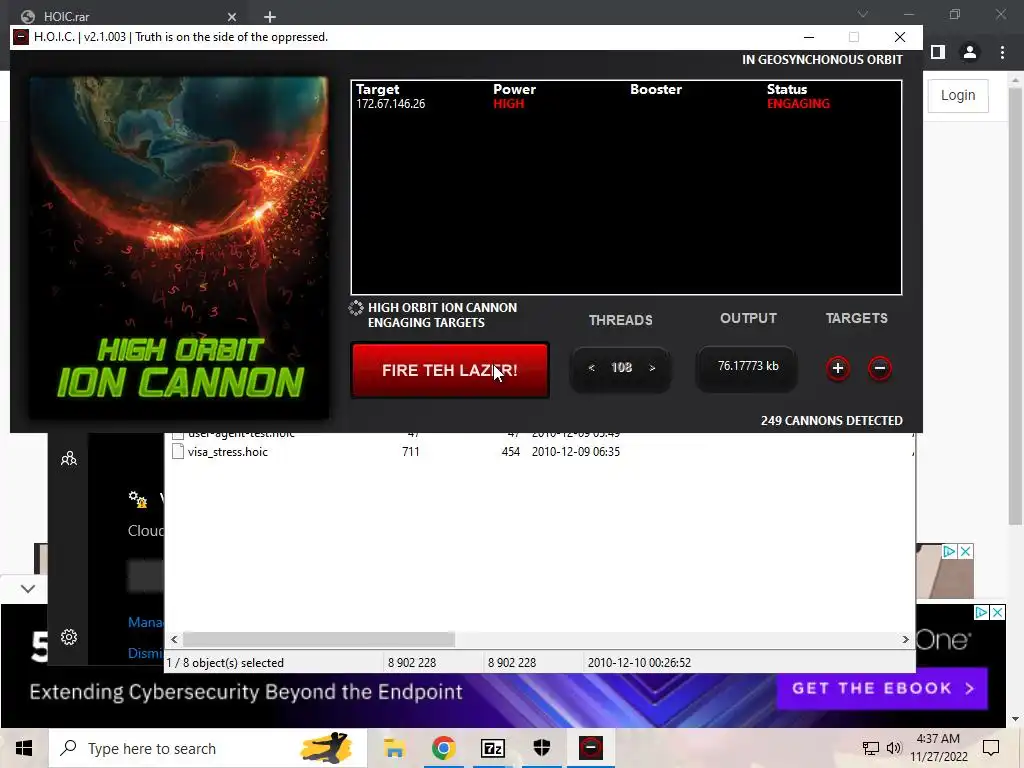The width and height of the screenshot is (1024, 768).
Task: Click the '1 / 8 object(s) selected' status
Action: pos(225,663)
